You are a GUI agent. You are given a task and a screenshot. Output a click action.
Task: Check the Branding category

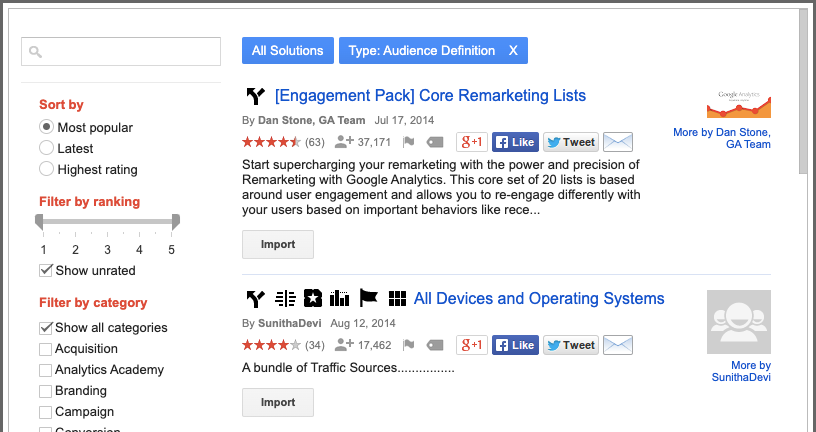click(x=46, y=391)
